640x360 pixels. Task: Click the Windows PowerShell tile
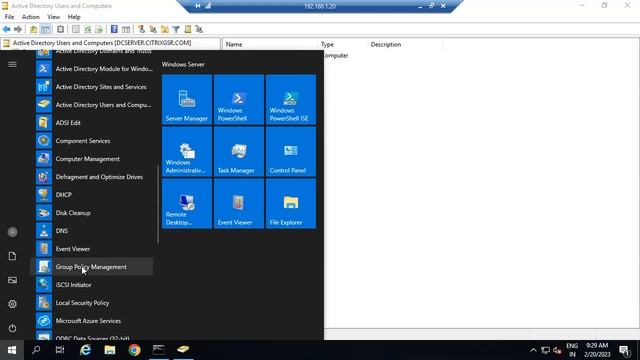click(x=239, y=100)
